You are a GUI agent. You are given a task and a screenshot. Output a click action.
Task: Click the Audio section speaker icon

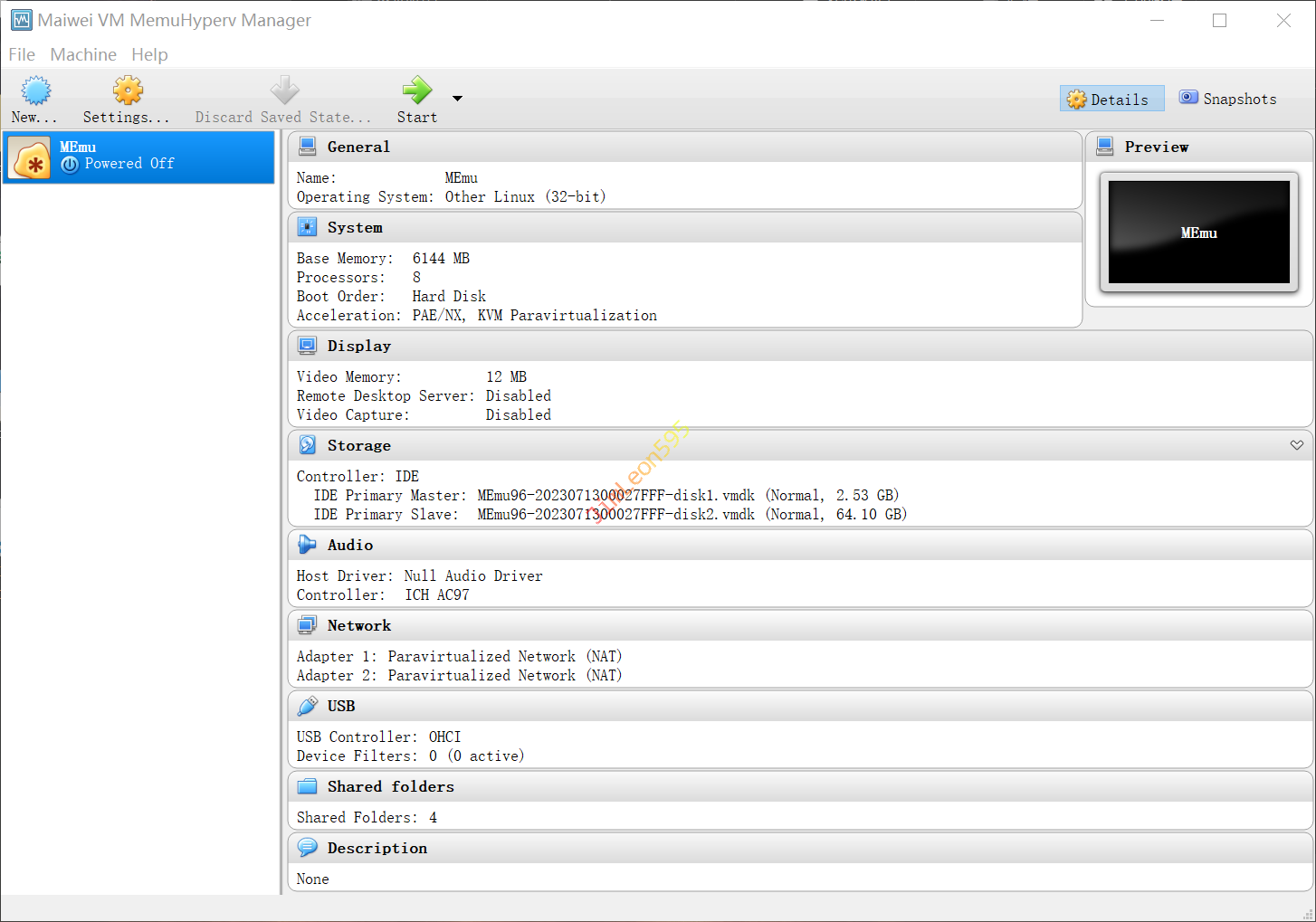click(x=308, y=545)
